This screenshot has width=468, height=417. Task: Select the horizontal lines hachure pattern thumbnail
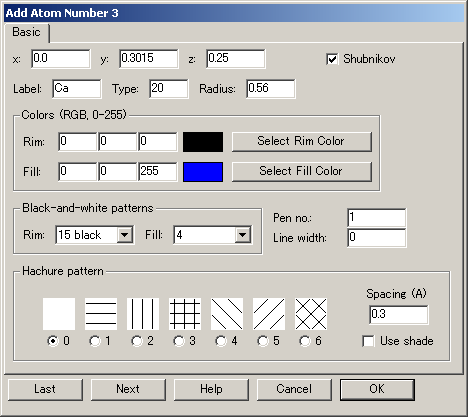(101, 314)
